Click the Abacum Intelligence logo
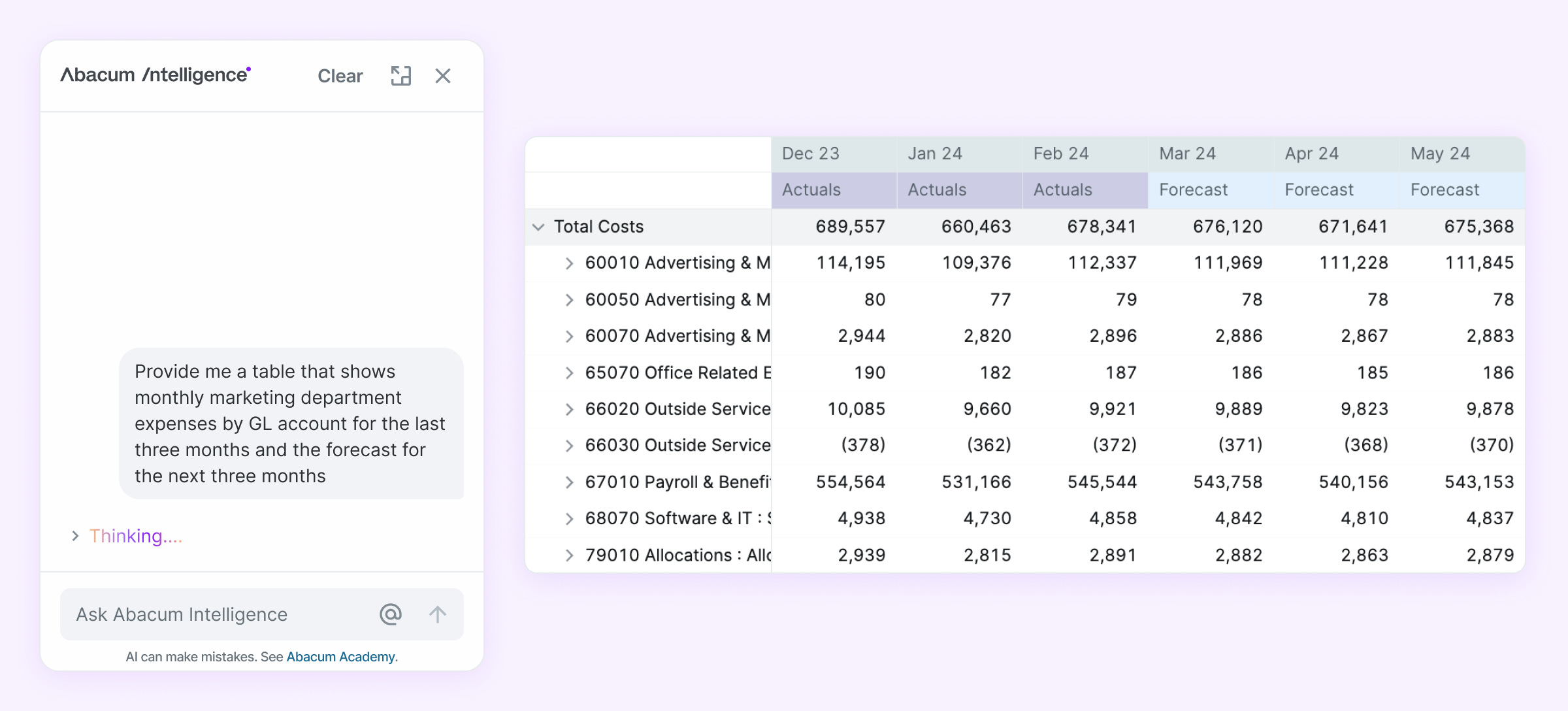The width and height of the screenshot is (1568, 711). tap(155, 75)
